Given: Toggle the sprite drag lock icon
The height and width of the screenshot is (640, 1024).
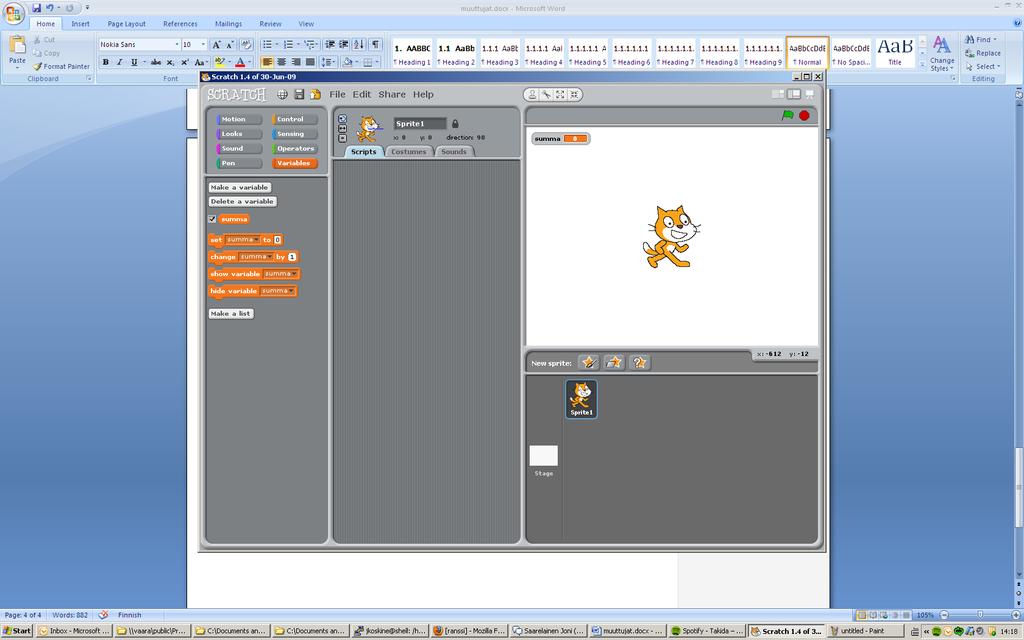Looking at the screenshot, I should (x=455, y=123).
